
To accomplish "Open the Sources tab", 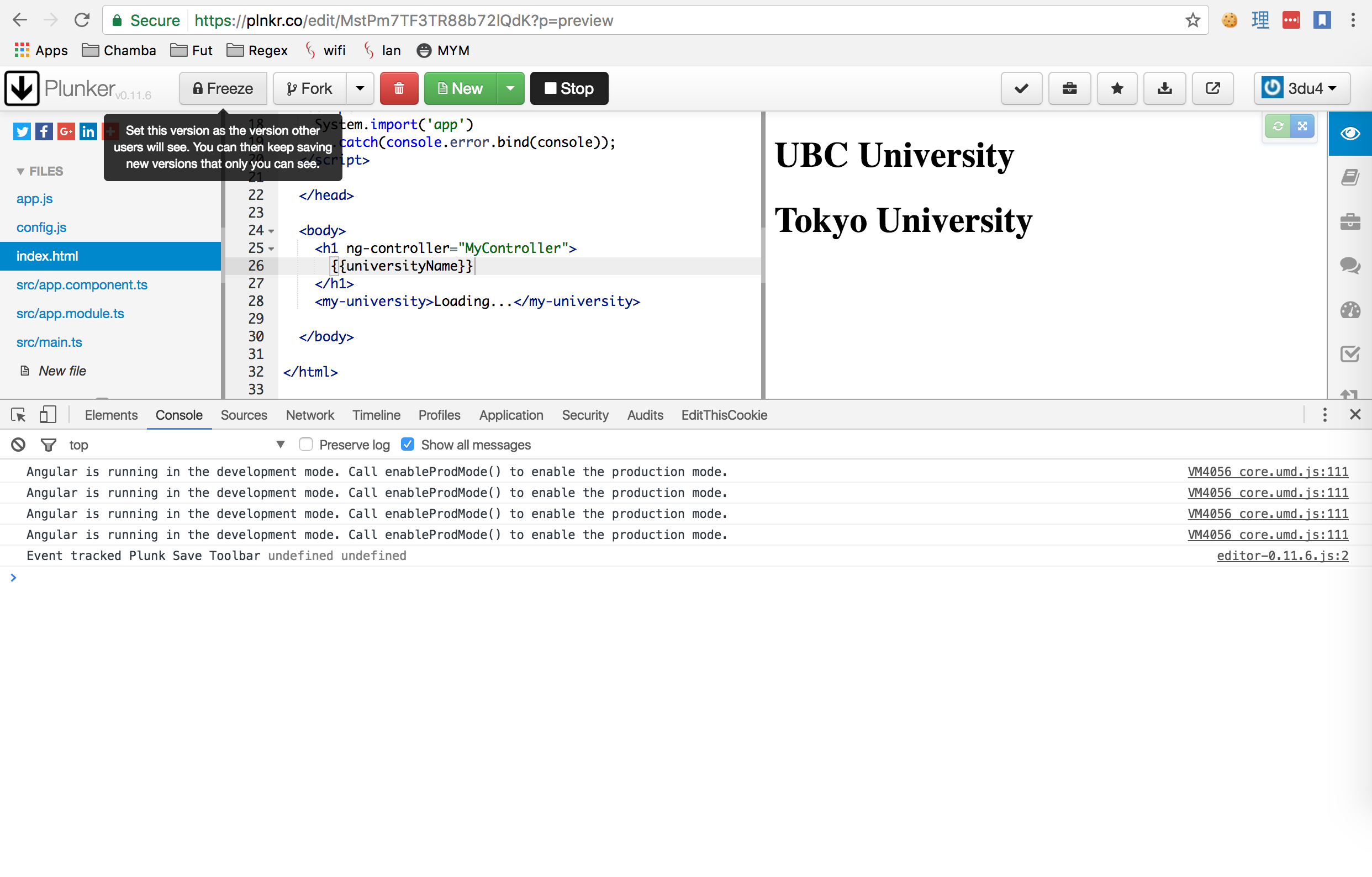I will (243, 415).
